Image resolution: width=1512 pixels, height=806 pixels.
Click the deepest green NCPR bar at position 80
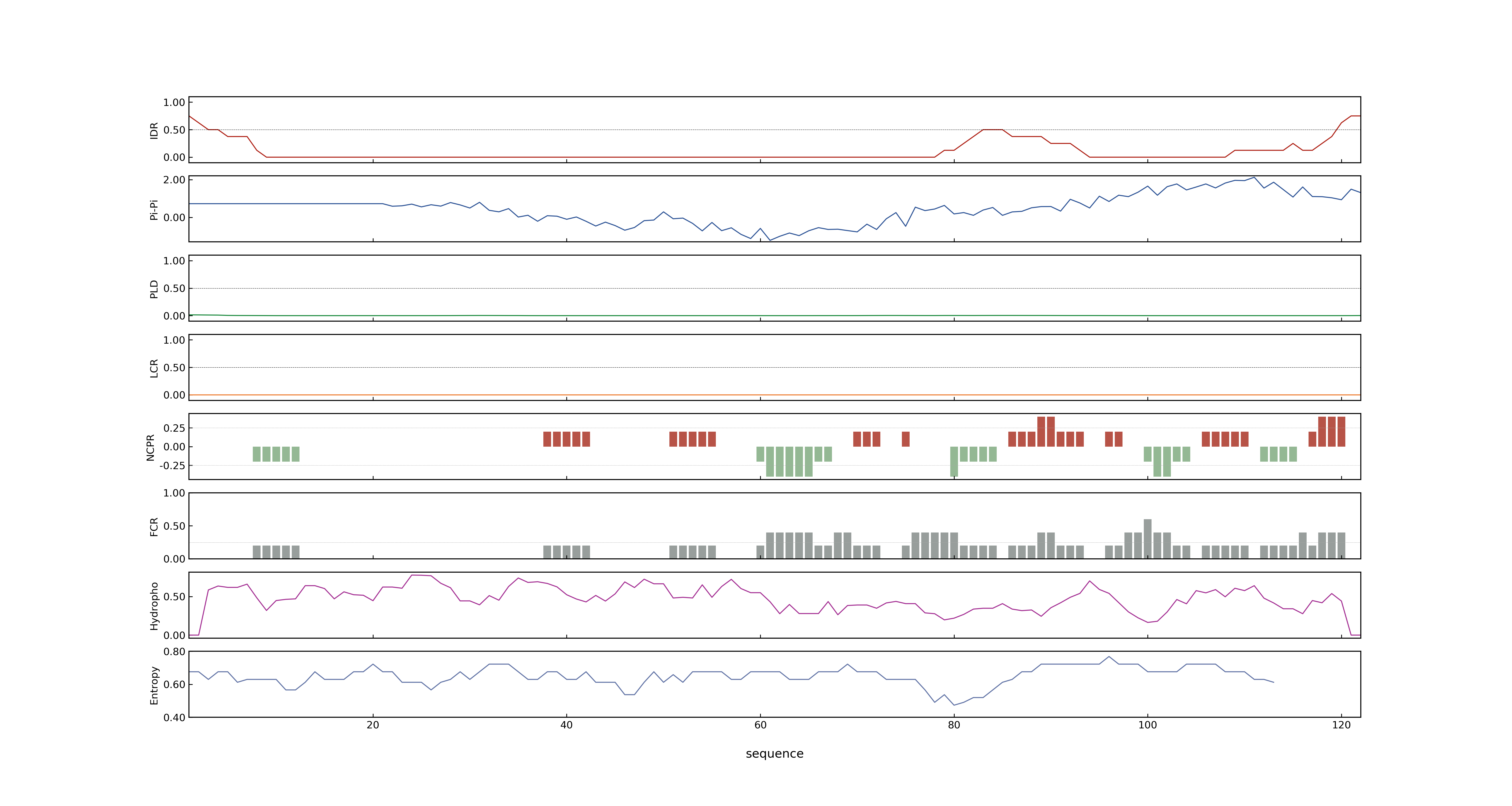[x=954, y=462]
